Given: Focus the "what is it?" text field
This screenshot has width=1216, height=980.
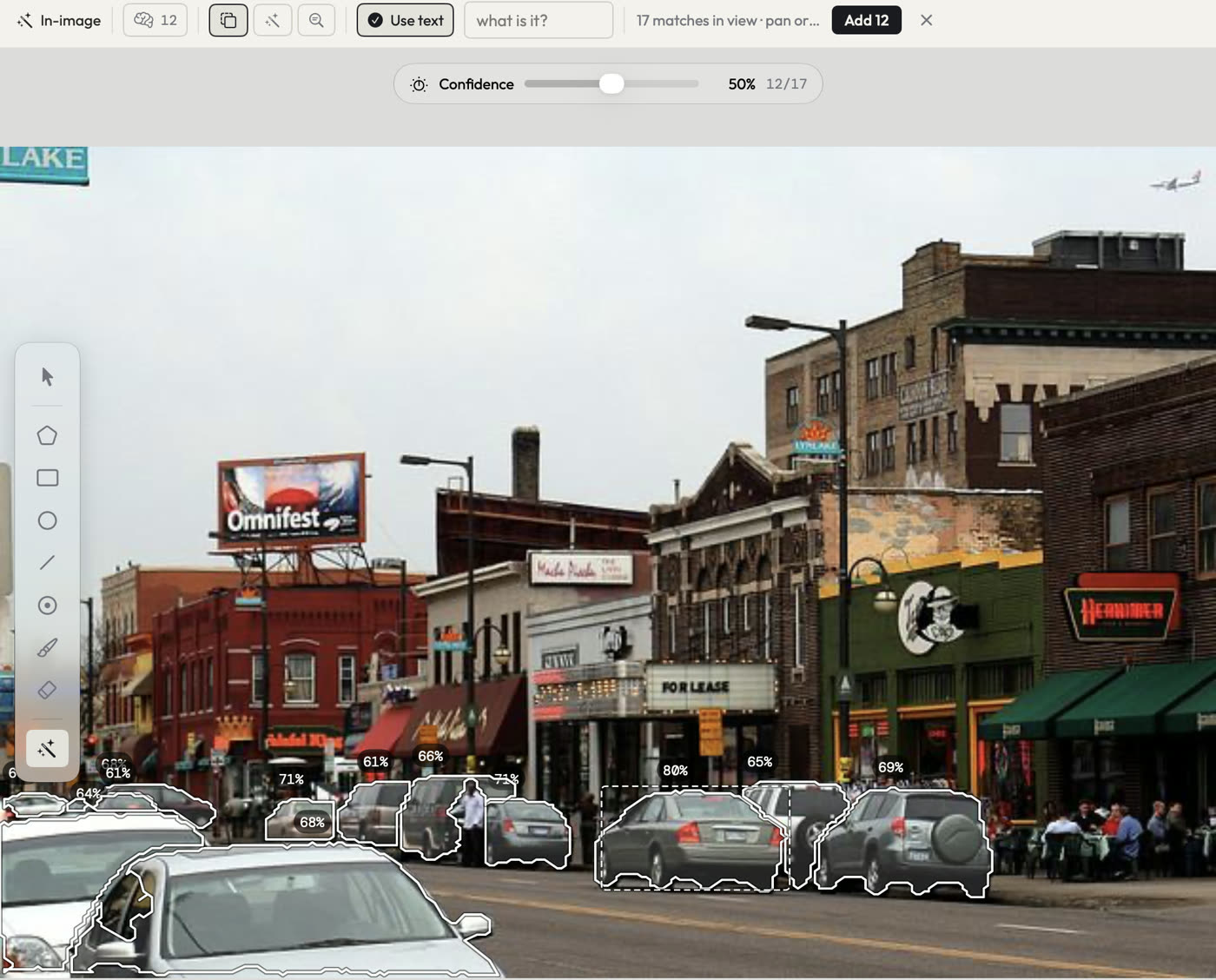Looking at the screenshot, I should [x=539, y=20].
